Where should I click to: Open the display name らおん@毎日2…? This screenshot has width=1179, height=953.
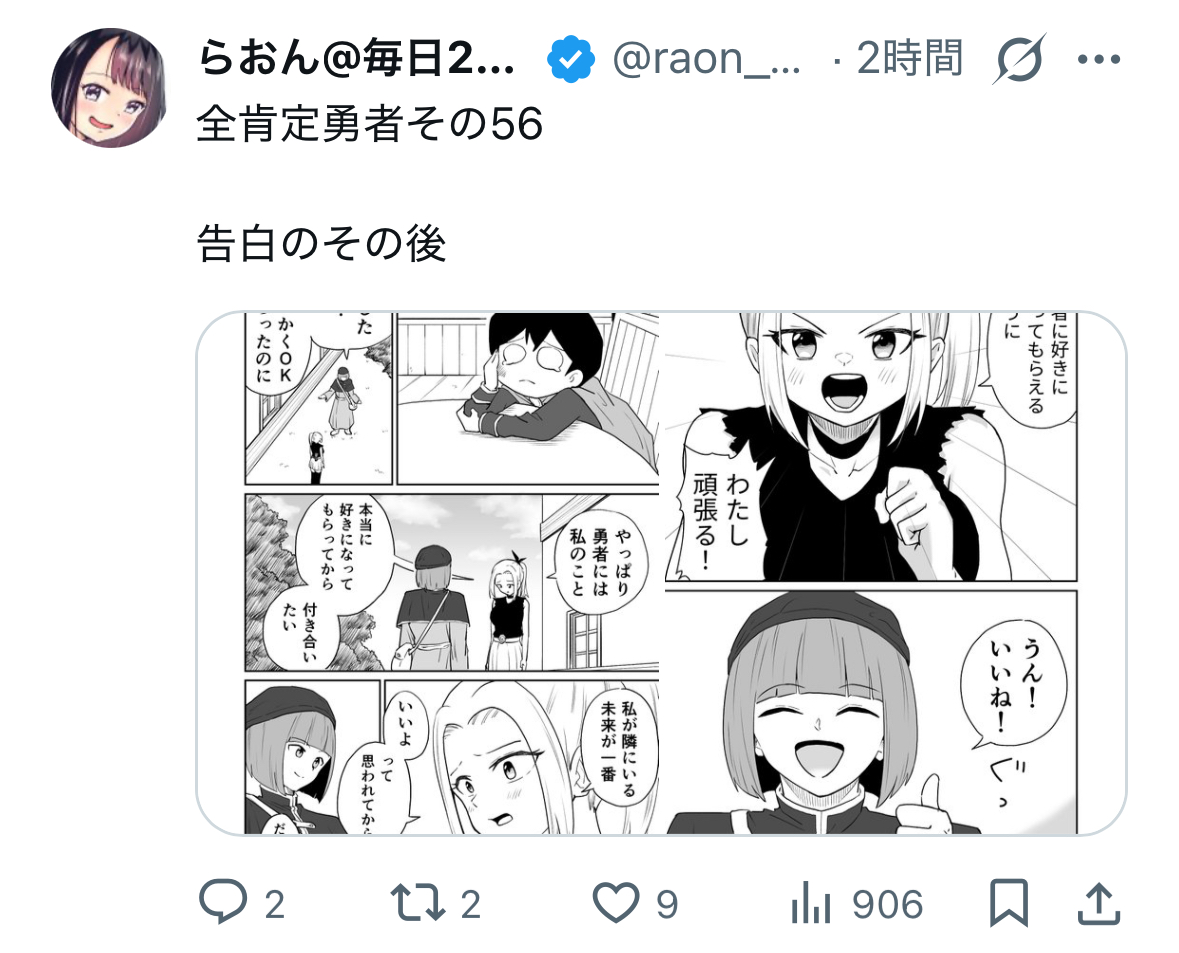pyautogui.click(x=356, y=59)
